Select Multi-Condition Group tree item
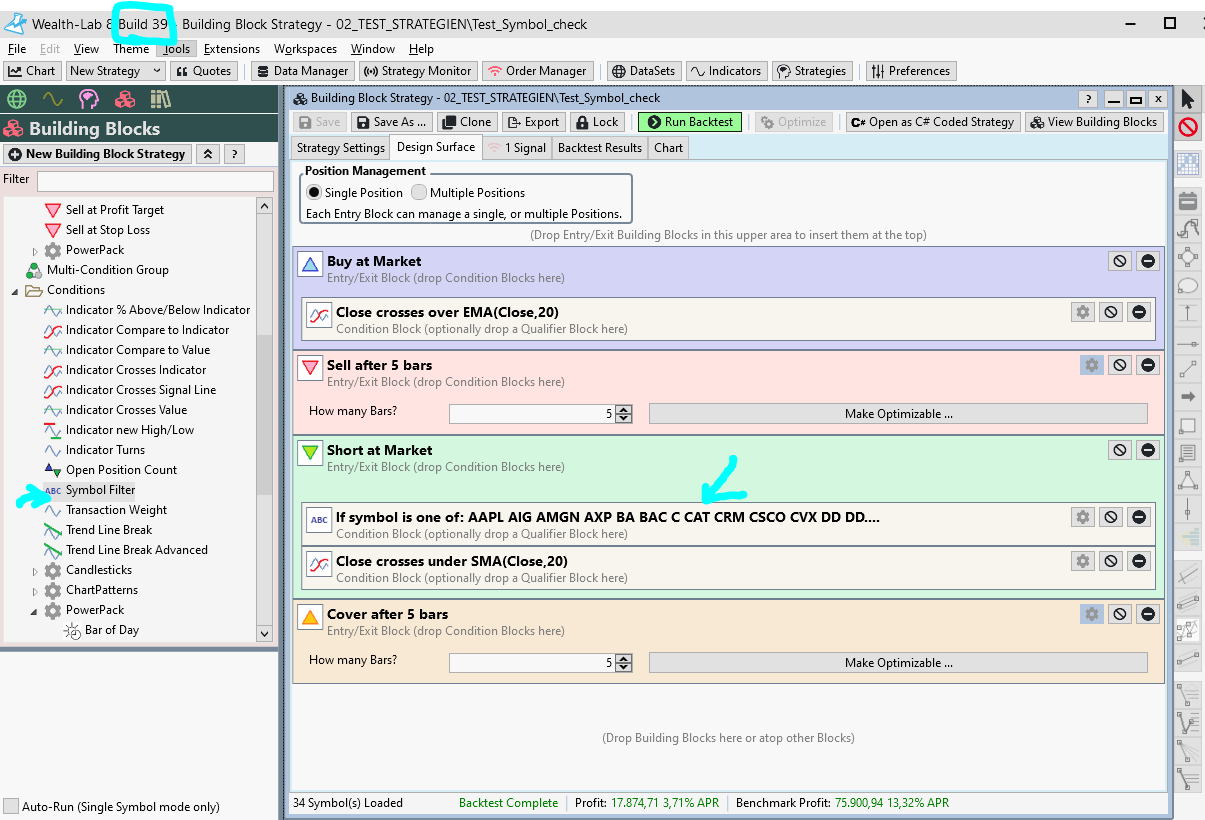The width and height of the screenshot is (1205, 820). pos(108,270)
